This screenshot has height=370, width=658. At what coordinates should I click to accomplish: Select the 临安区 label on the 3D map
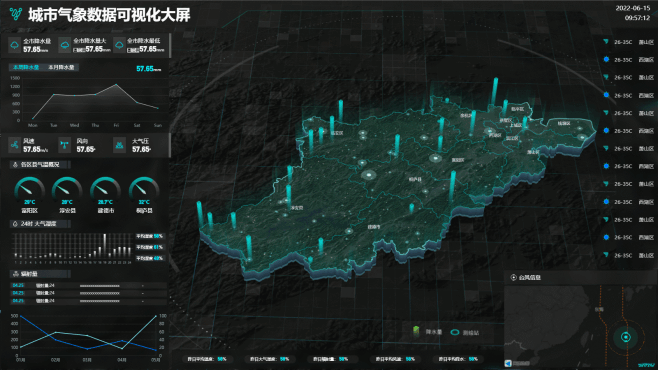coord(337,133)
